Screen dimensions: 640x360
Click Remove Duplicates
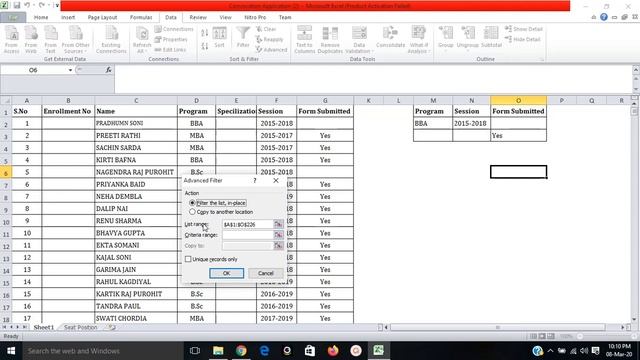pos(330,39)
